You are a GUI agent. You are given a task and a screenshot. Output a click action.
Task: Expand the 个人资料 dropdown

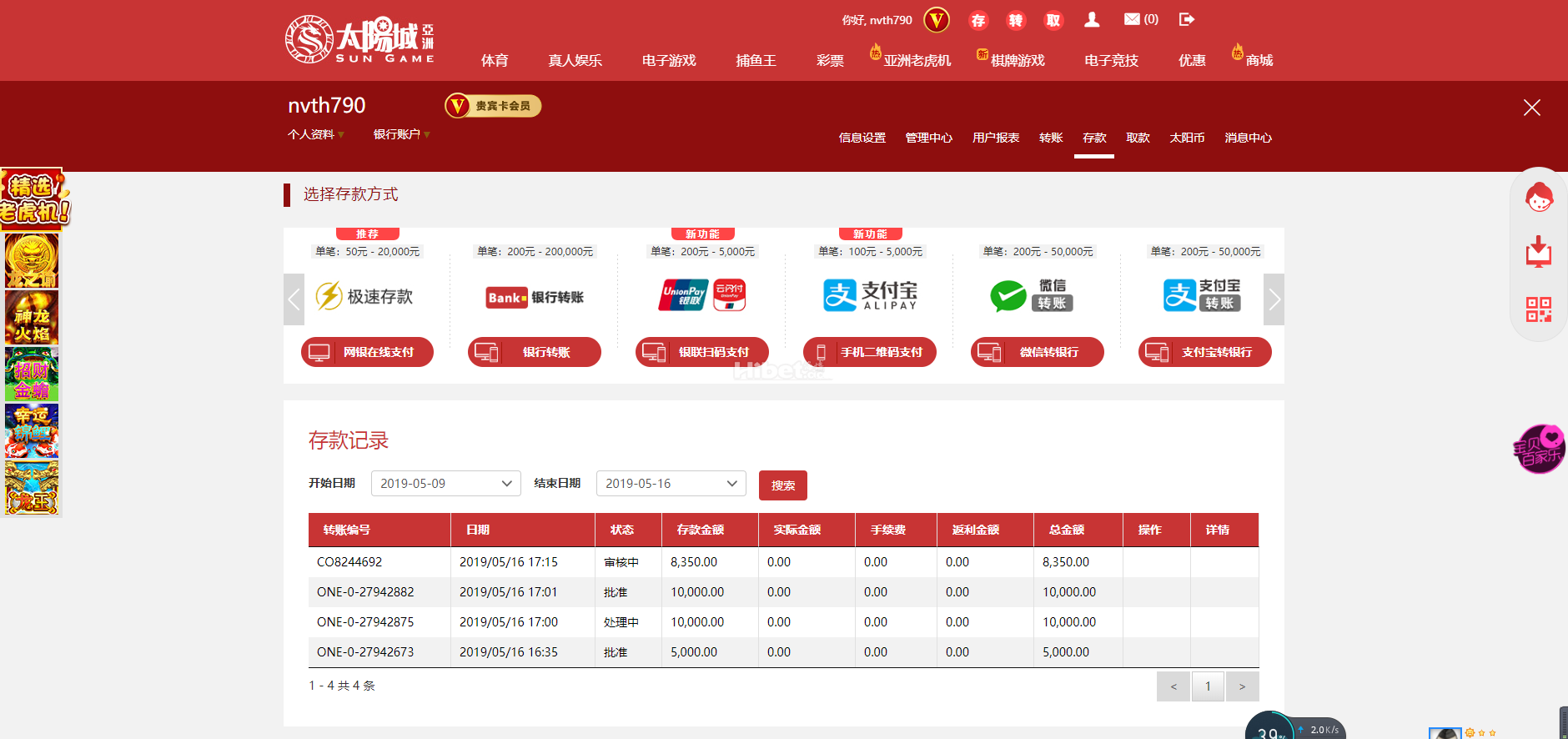(x=316, y=134)
